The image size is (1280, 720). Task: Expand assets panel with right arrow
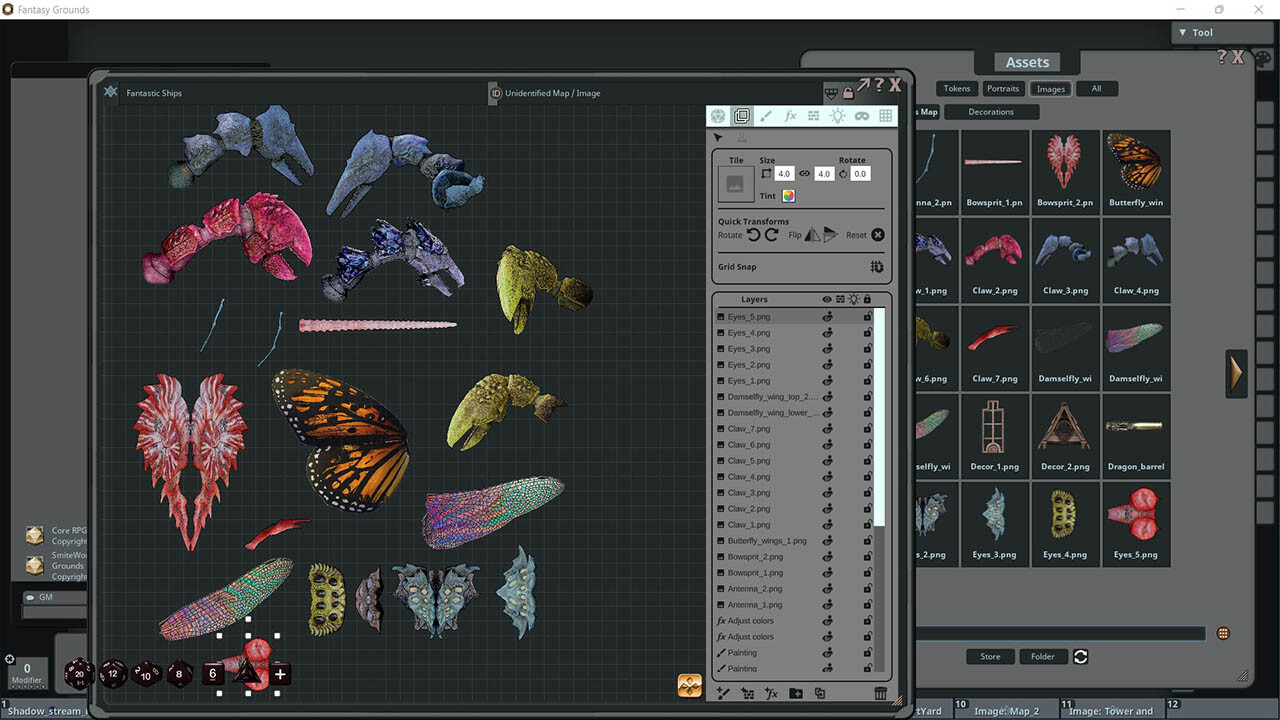[1236, 373]
